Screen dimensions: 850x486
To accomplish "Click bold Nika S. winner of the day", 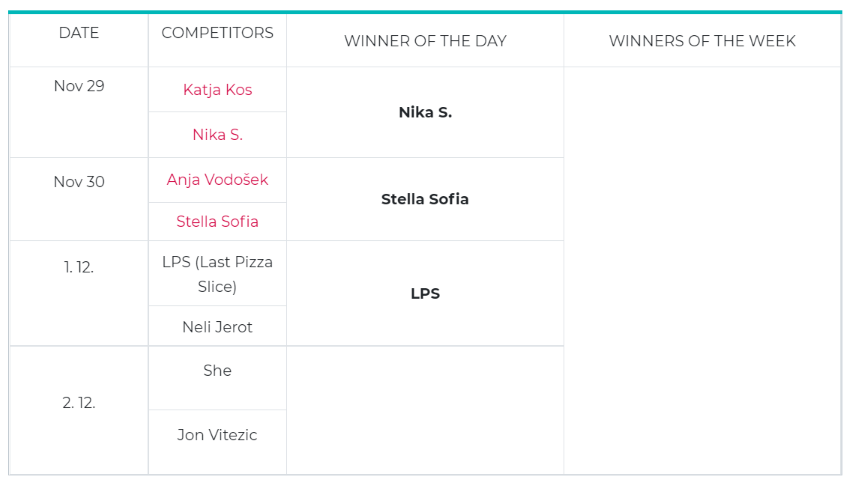I will [425, 112].
